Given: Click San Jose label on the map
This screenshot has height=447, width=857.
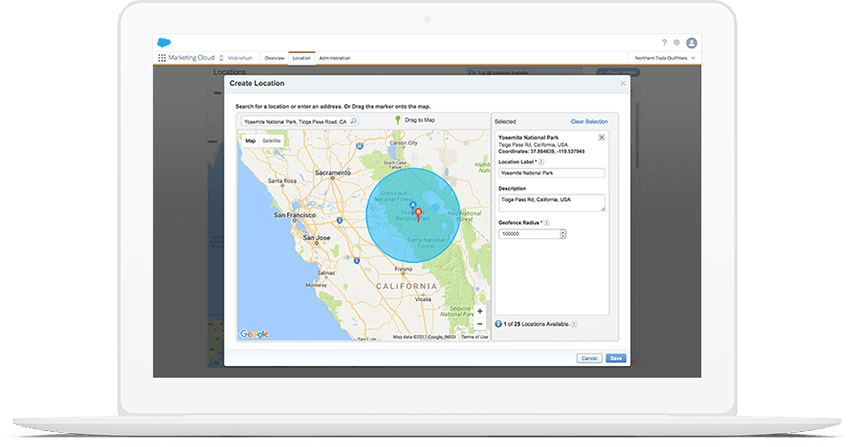Looking at the screenshot, I should click(x=316, y=238).
